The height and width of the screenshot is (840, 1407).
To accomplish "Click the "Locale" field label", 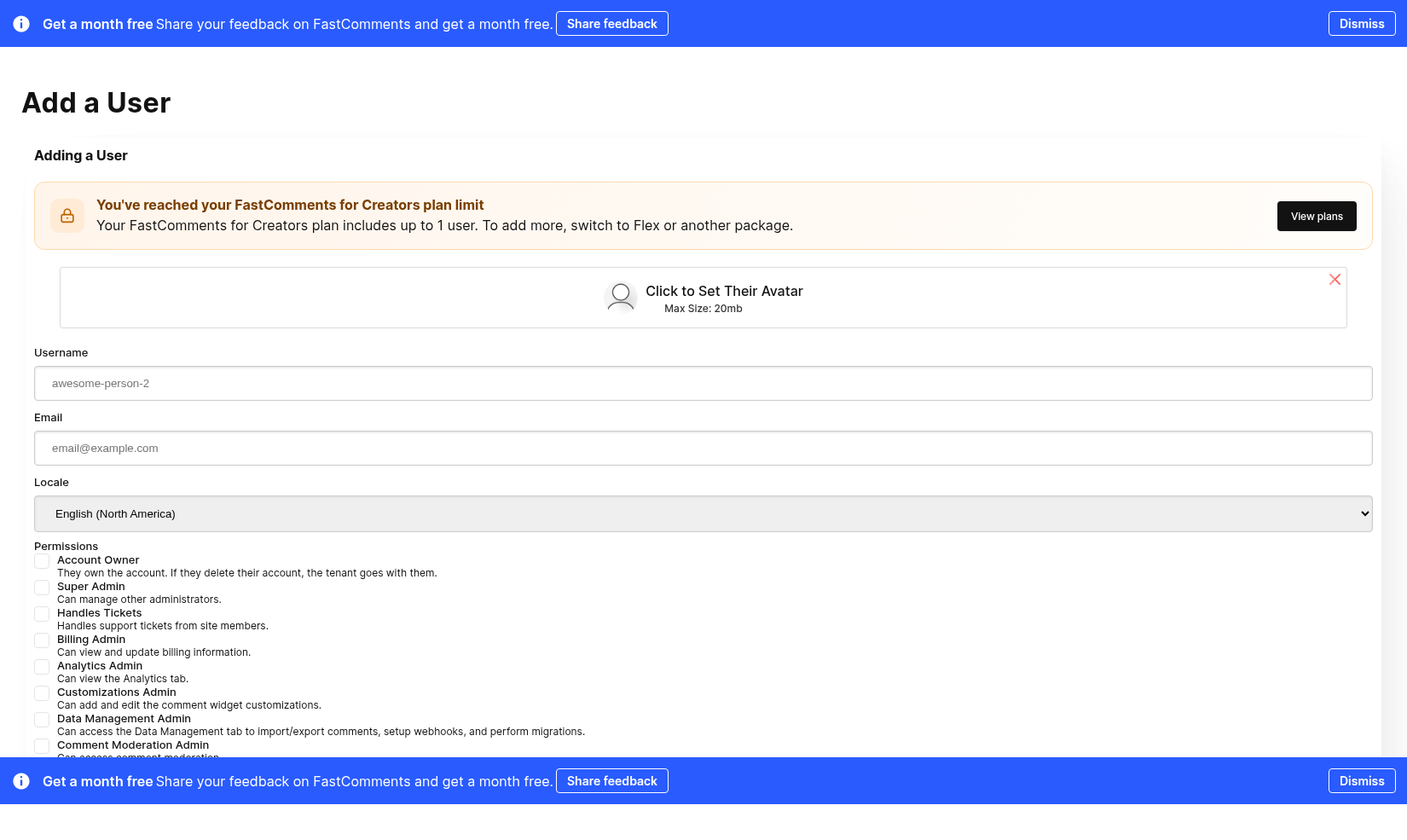I will pyautogui.click(x=51, y=483).
